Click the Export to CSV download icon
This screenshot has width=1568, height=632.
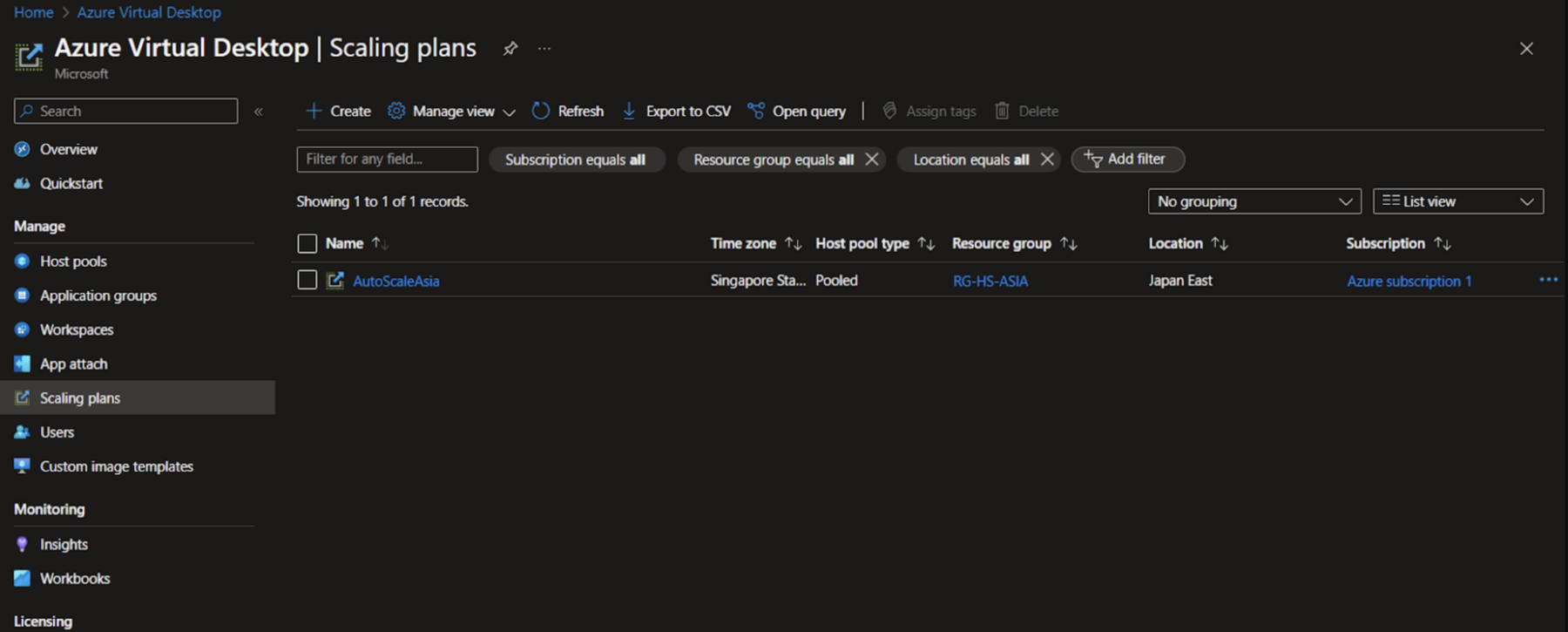pyautogui.click(x=629, y=111)
